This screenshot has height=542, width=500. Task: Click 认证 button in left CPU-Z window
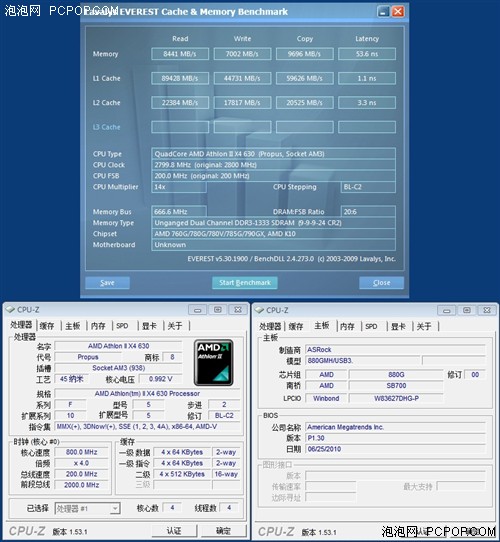pyautogui.click(x=174, y=531)
